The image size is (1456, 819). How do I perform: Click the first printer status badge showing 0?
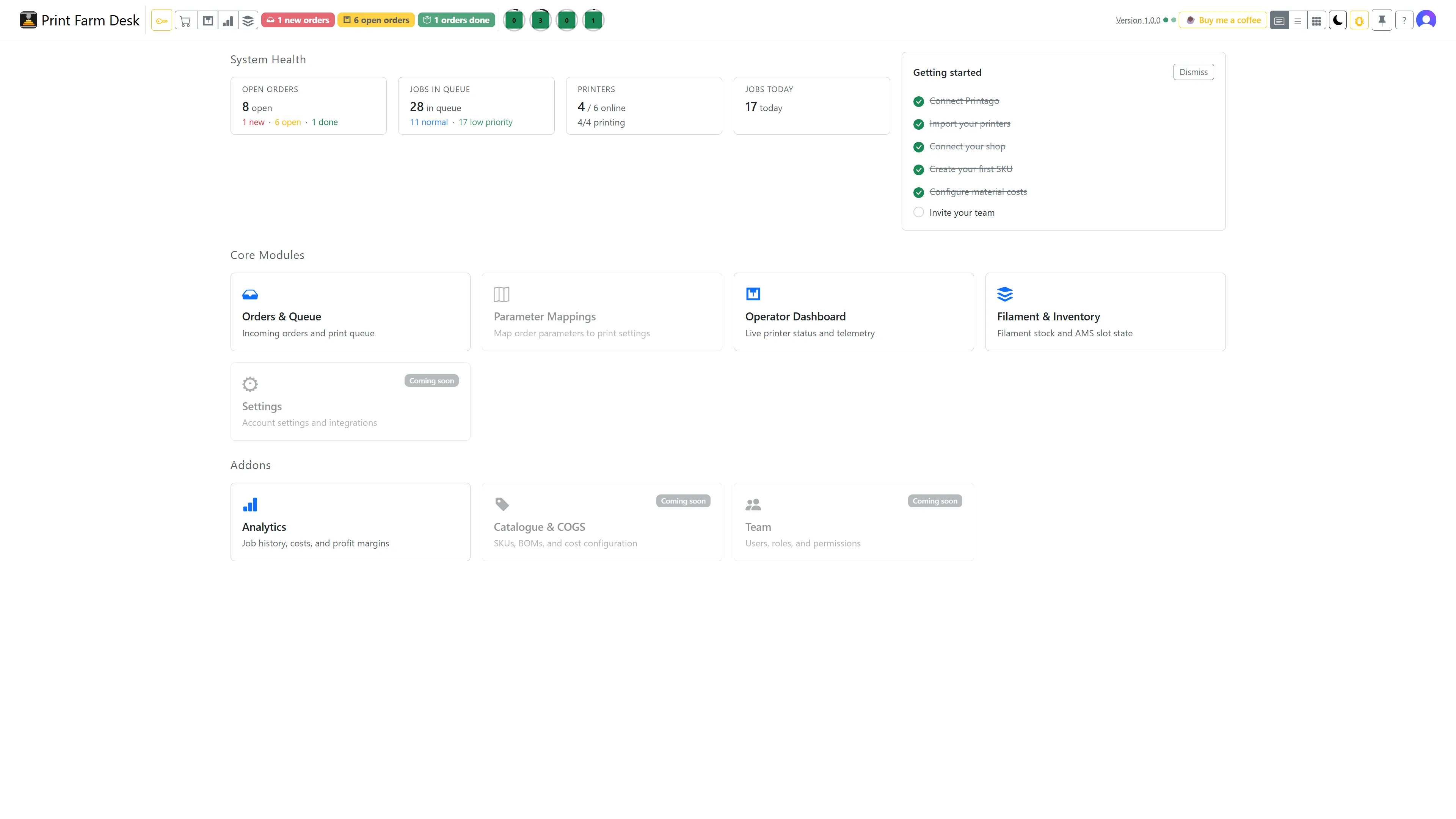point(514,20)
